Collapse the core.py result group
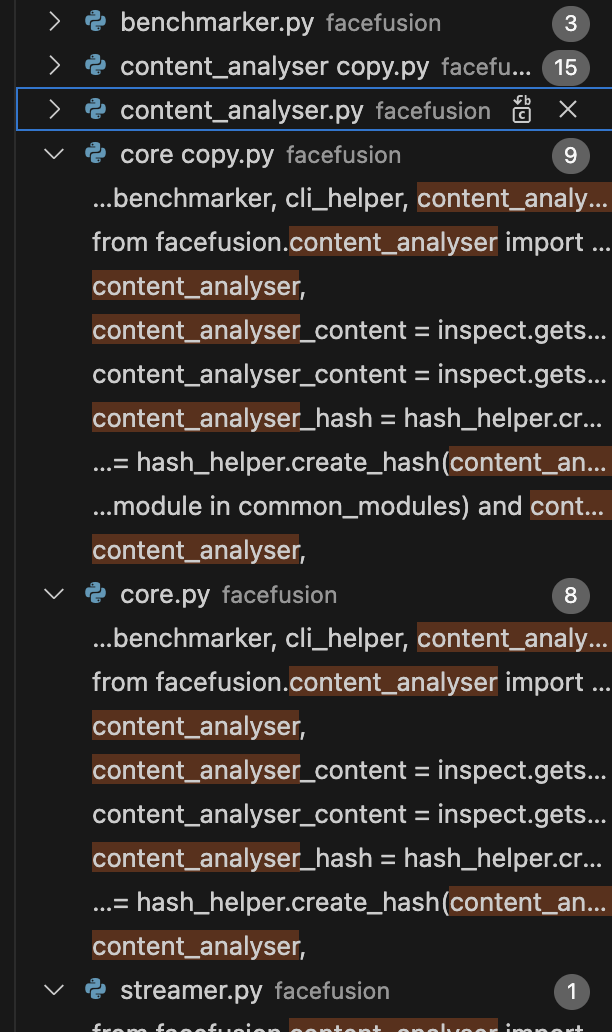 pos(55,594)
